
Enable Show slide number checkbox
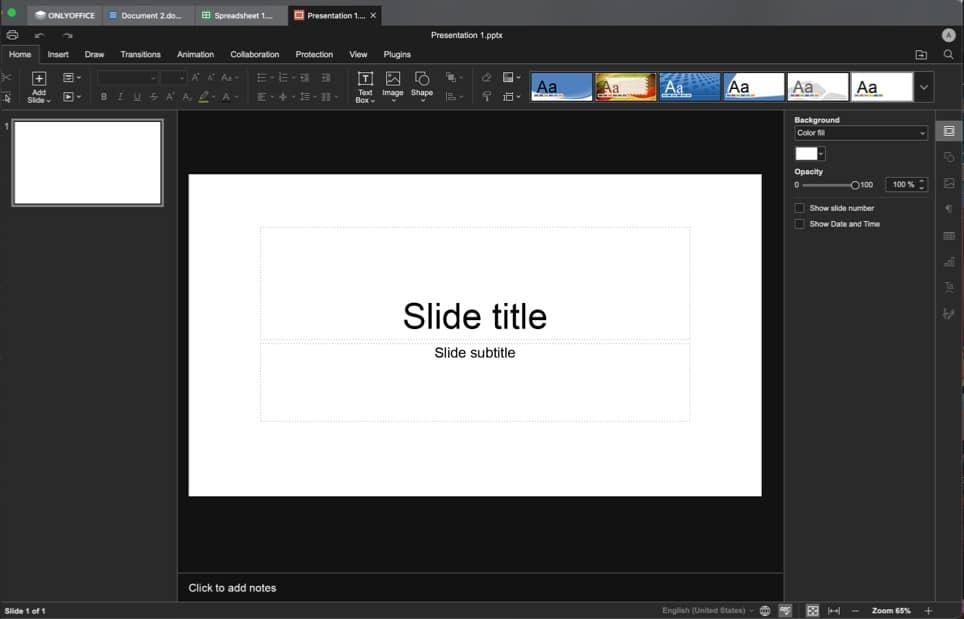click(799, 208)
